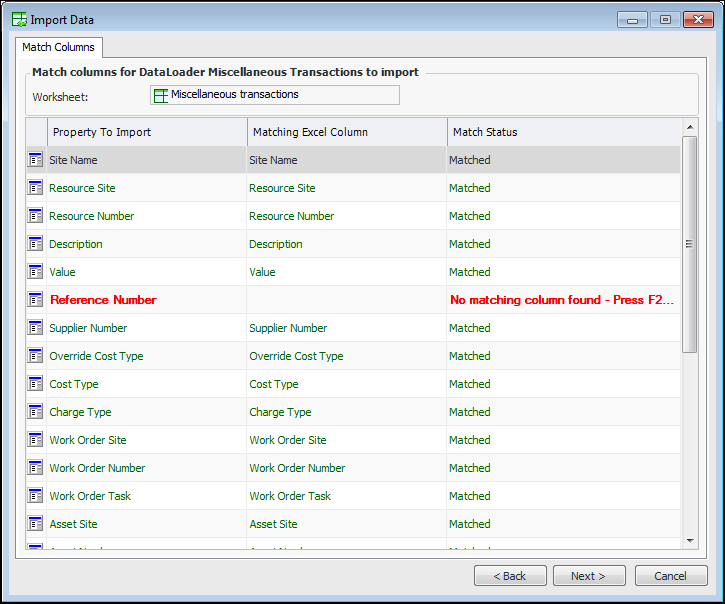The image size is (725, 604).
Task: Click the Matching Excel Column header
Action: pyautogui.click(x=346, y=132)
